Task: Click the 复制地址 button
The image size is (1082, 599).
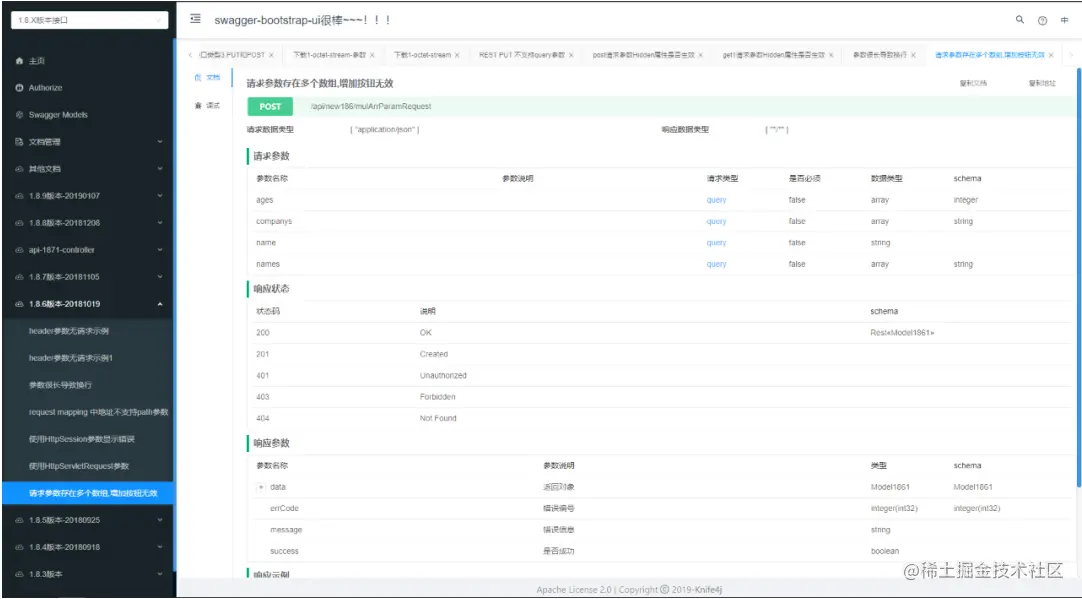Action: point(1042,83)
